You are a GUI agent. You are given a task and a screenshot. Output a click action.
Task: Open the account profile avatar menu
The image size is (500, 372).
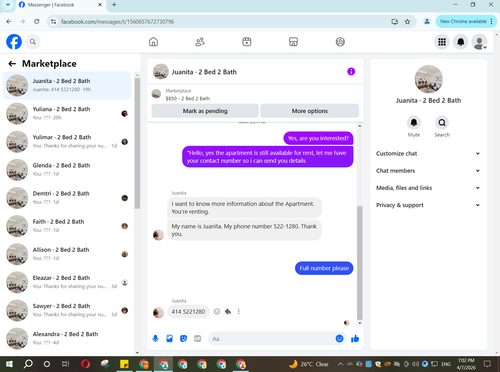pyautogui.click(x=479, y=42)
